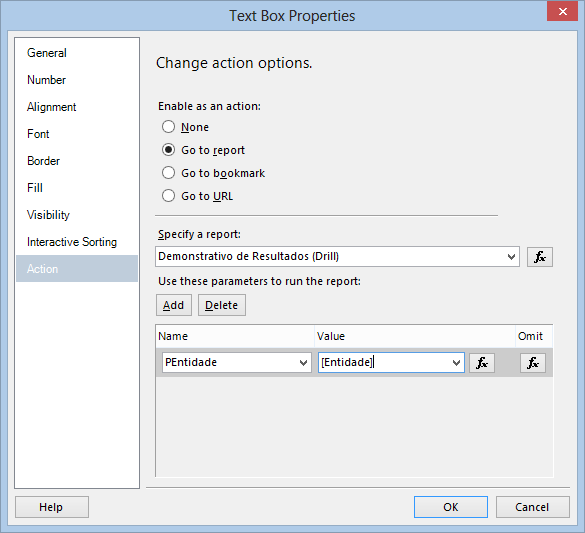Enable the Go to URL option
Viewport: 585px width, 533px height.
tap(168, 196)
